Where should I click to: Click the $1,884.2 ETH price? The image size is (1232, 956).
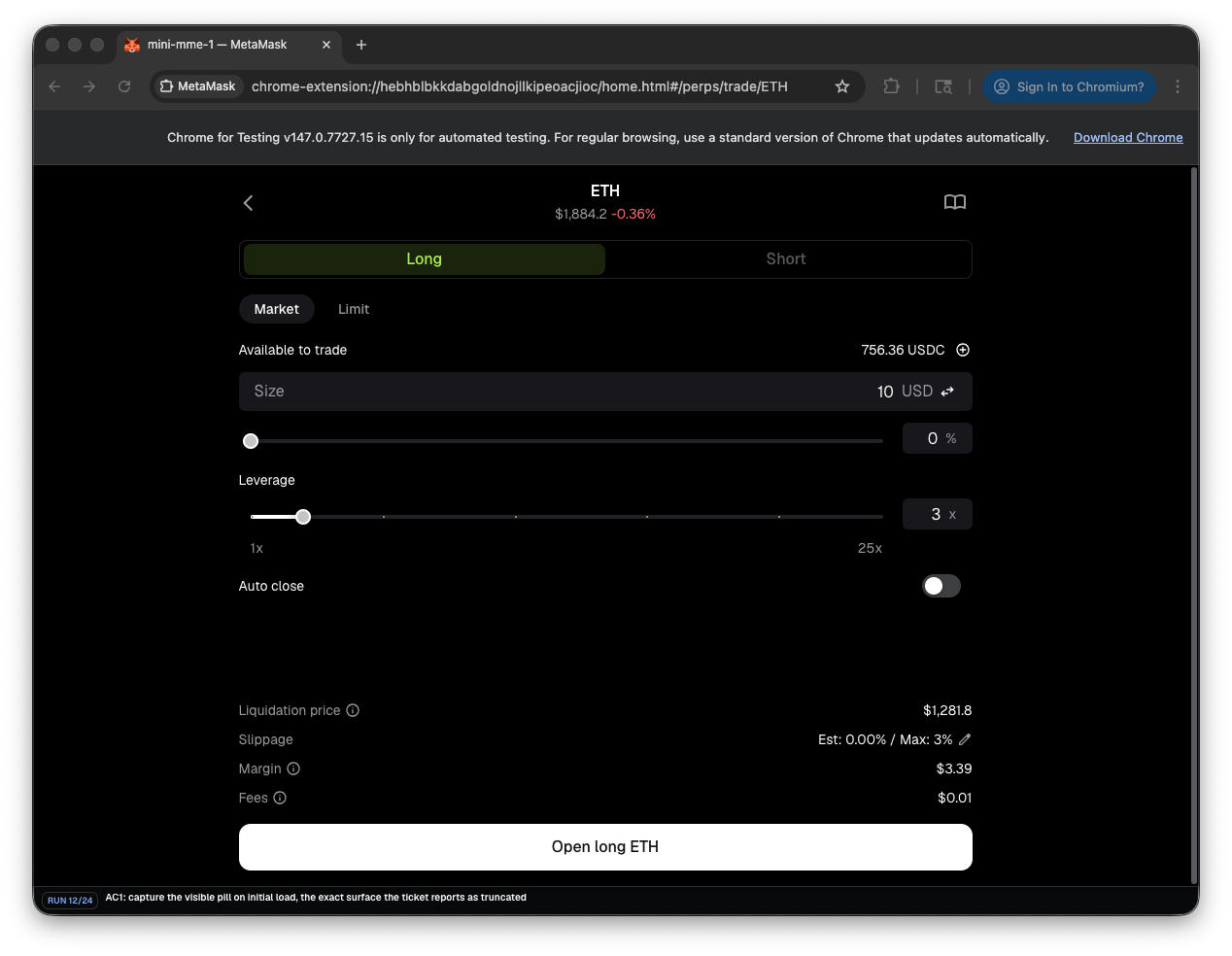point(581,214)
